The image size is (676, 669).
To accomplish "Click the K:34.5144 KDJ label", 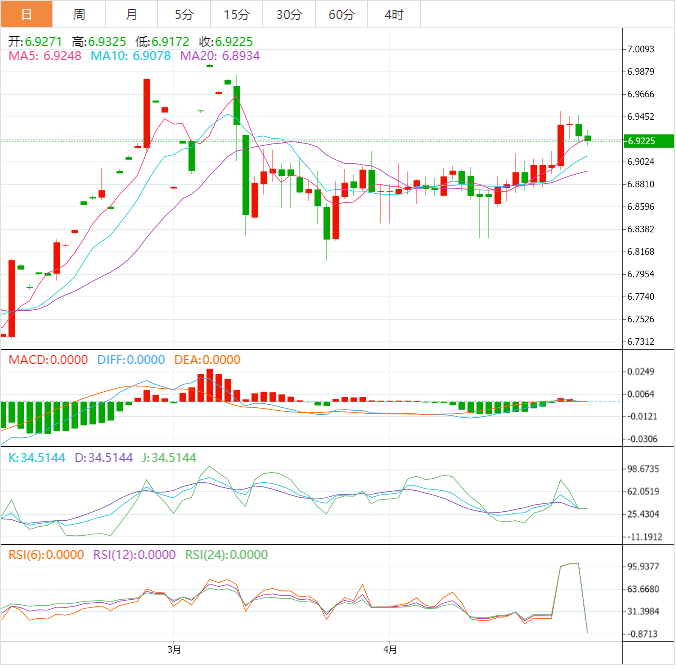I will pyautogui.click(x=37, y=457).
